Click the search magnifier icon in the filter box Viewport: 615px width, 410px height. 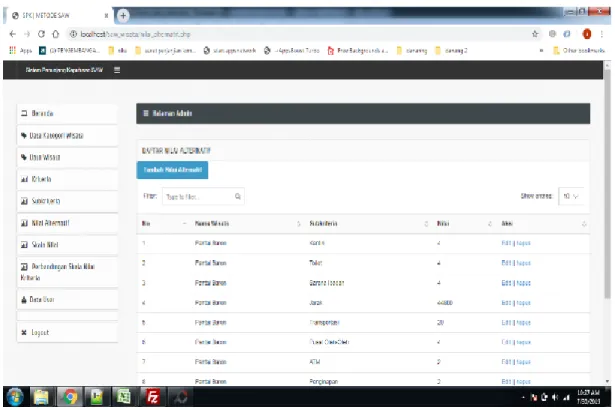pyautogui.click(x=238, y=196)
